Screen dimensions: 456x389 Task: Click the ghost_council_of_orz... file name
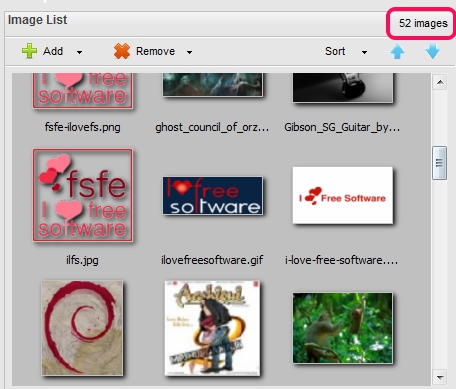(x=212, y=127)
